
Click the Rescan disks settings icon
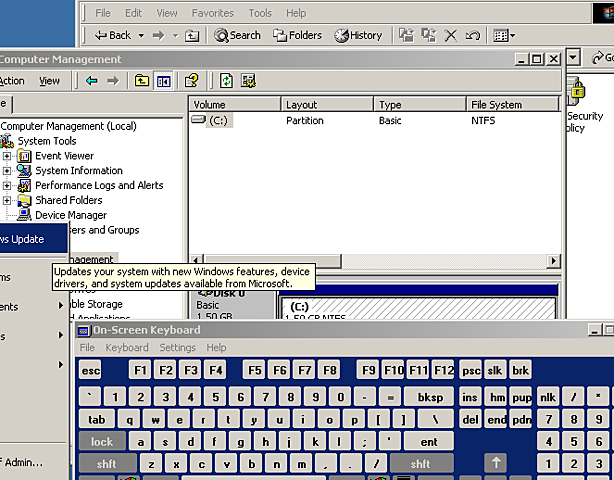tap(248, 81)
